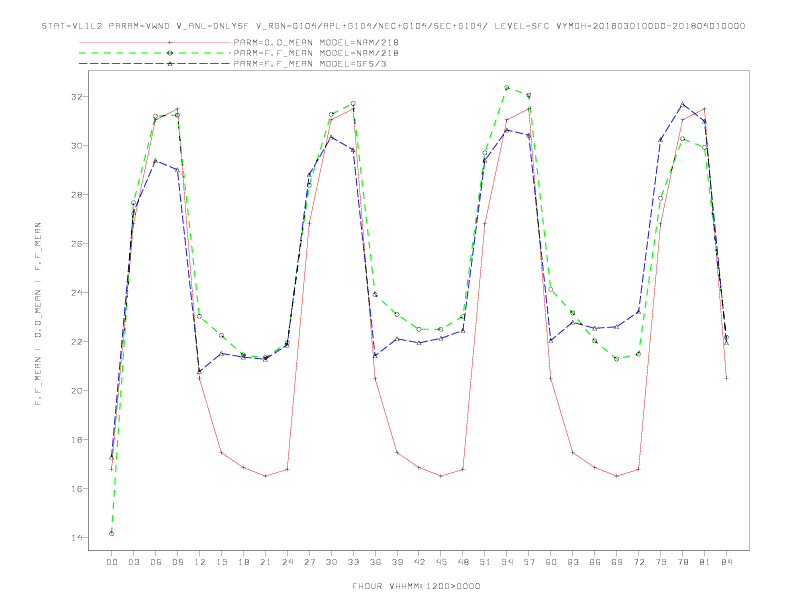The width and height of the screenshot is (792, 612).
Task: Click x-axis forecast hour label 60
Action: 551,562
